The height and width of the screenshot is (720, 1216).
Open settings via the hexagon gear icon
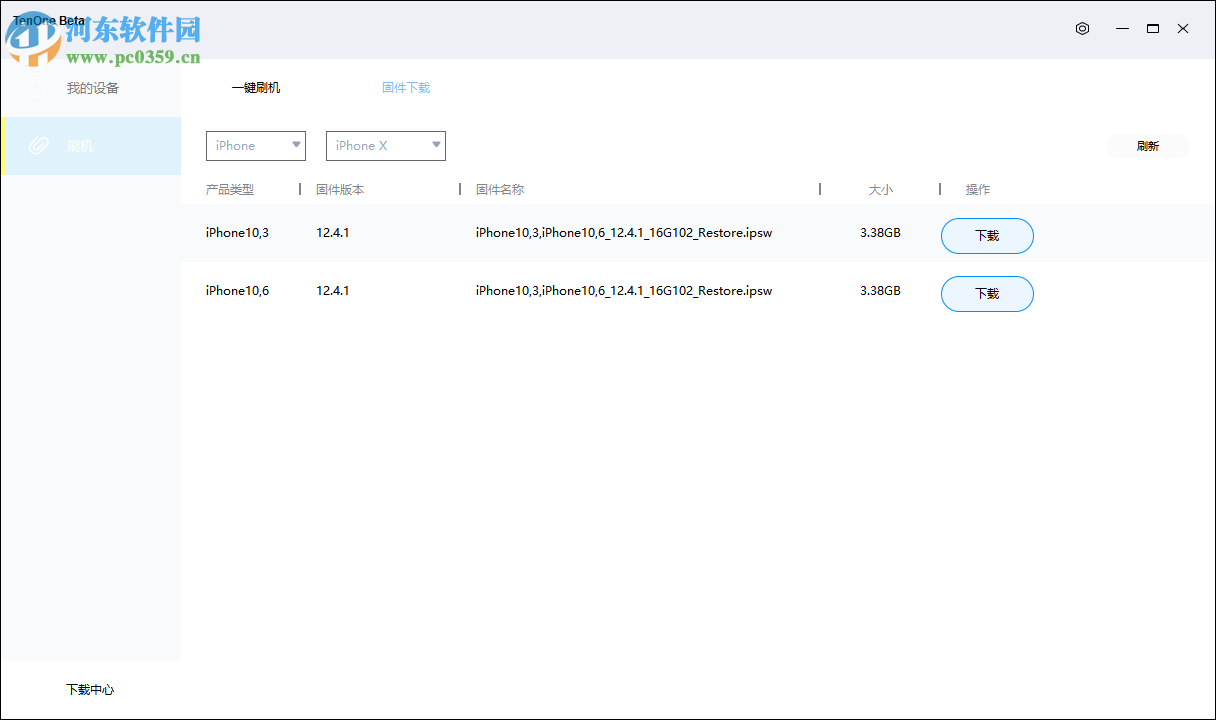(x=1082, y=29)
